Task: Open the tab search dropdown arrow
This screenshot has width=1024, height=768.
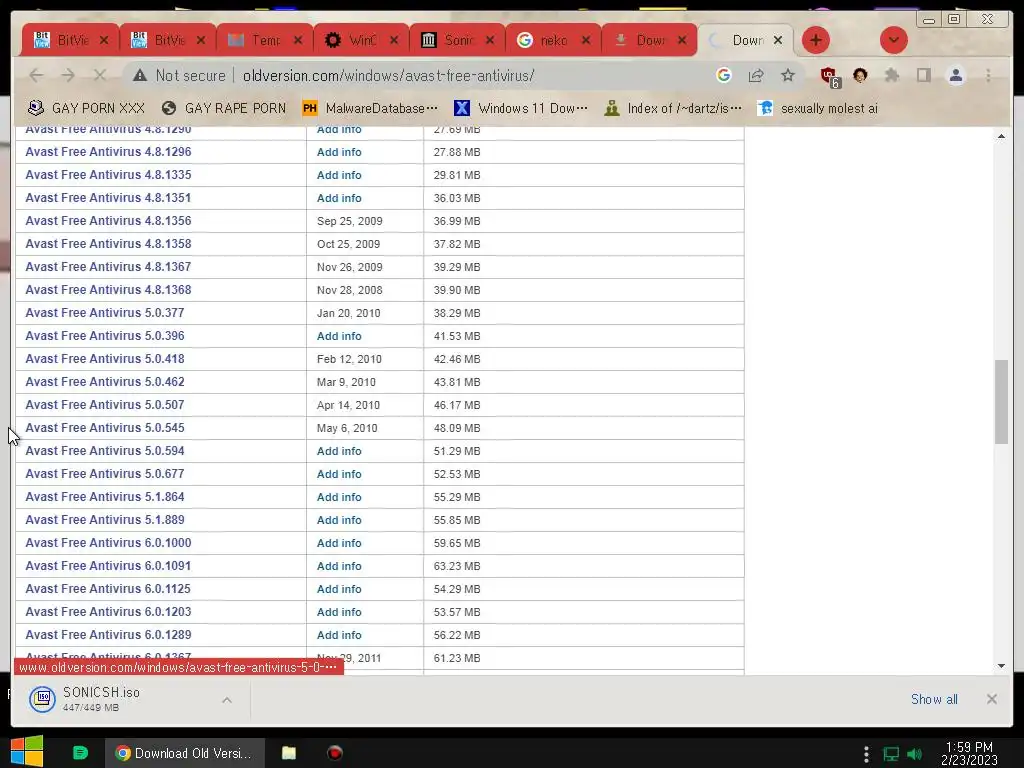Action: coord(893,40)
